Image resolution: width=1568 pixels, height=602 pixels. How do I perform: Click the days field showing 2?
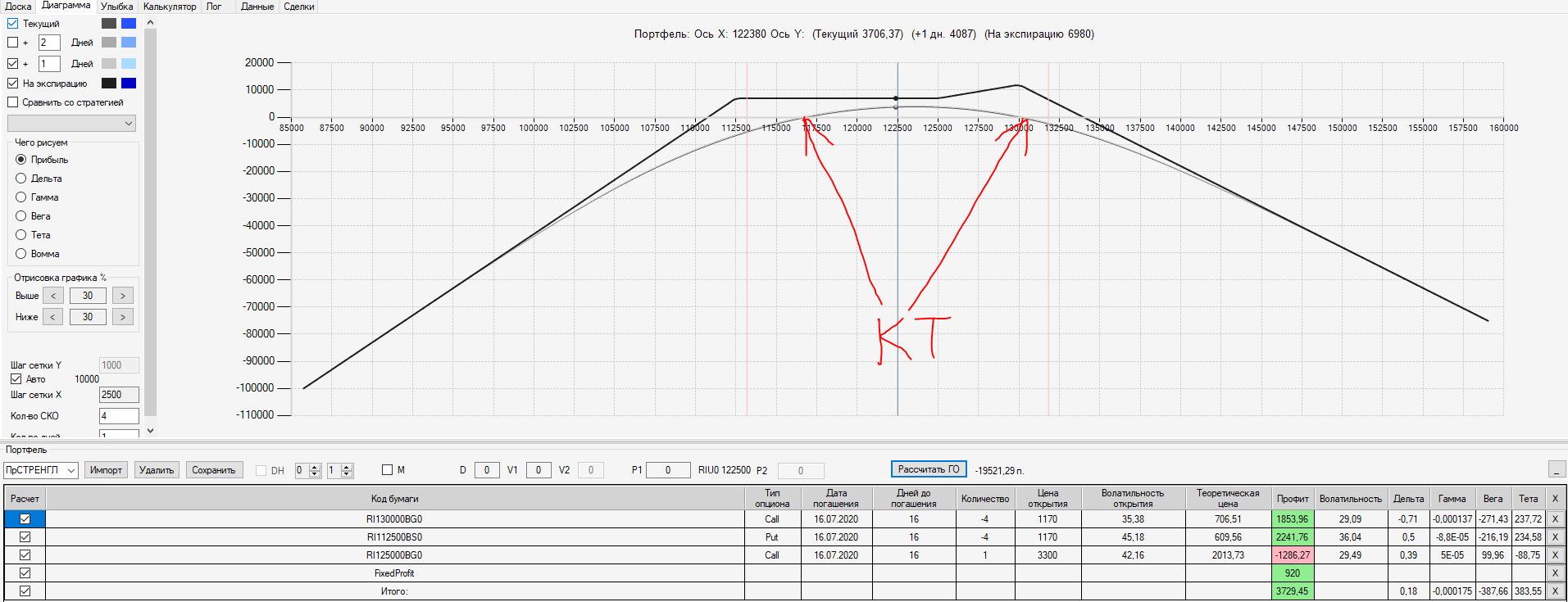pos(49,43)
